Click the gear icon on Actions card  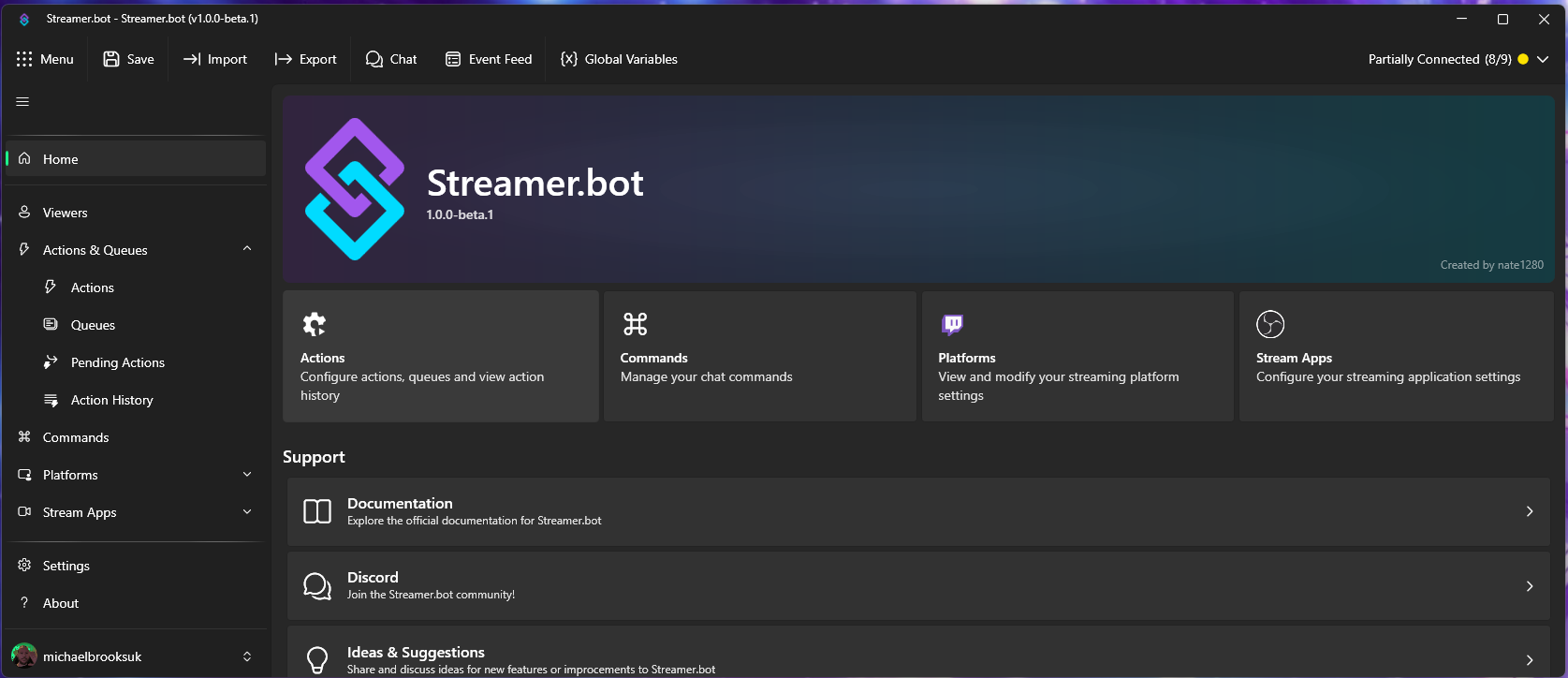coord(315,324)
